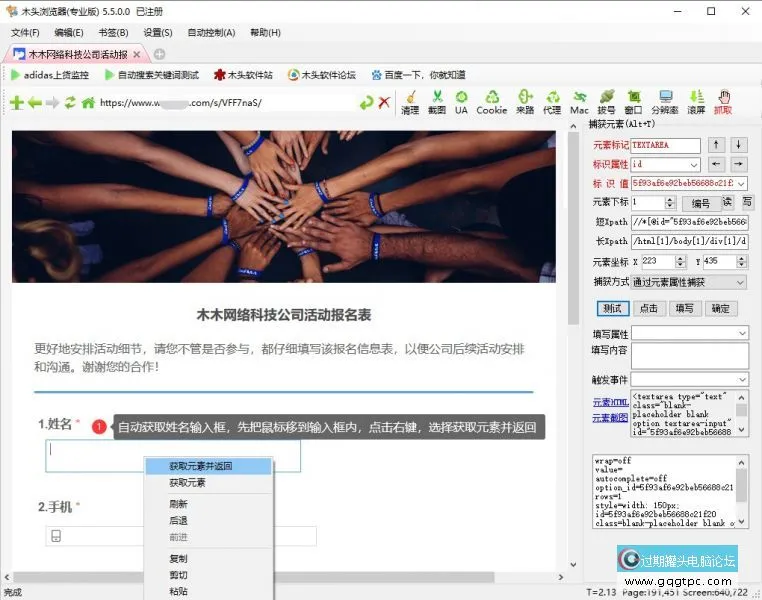Close the 木木网络科技公司活动报 tab
Screen dimensions: 762x600
(x=137, y=54)
